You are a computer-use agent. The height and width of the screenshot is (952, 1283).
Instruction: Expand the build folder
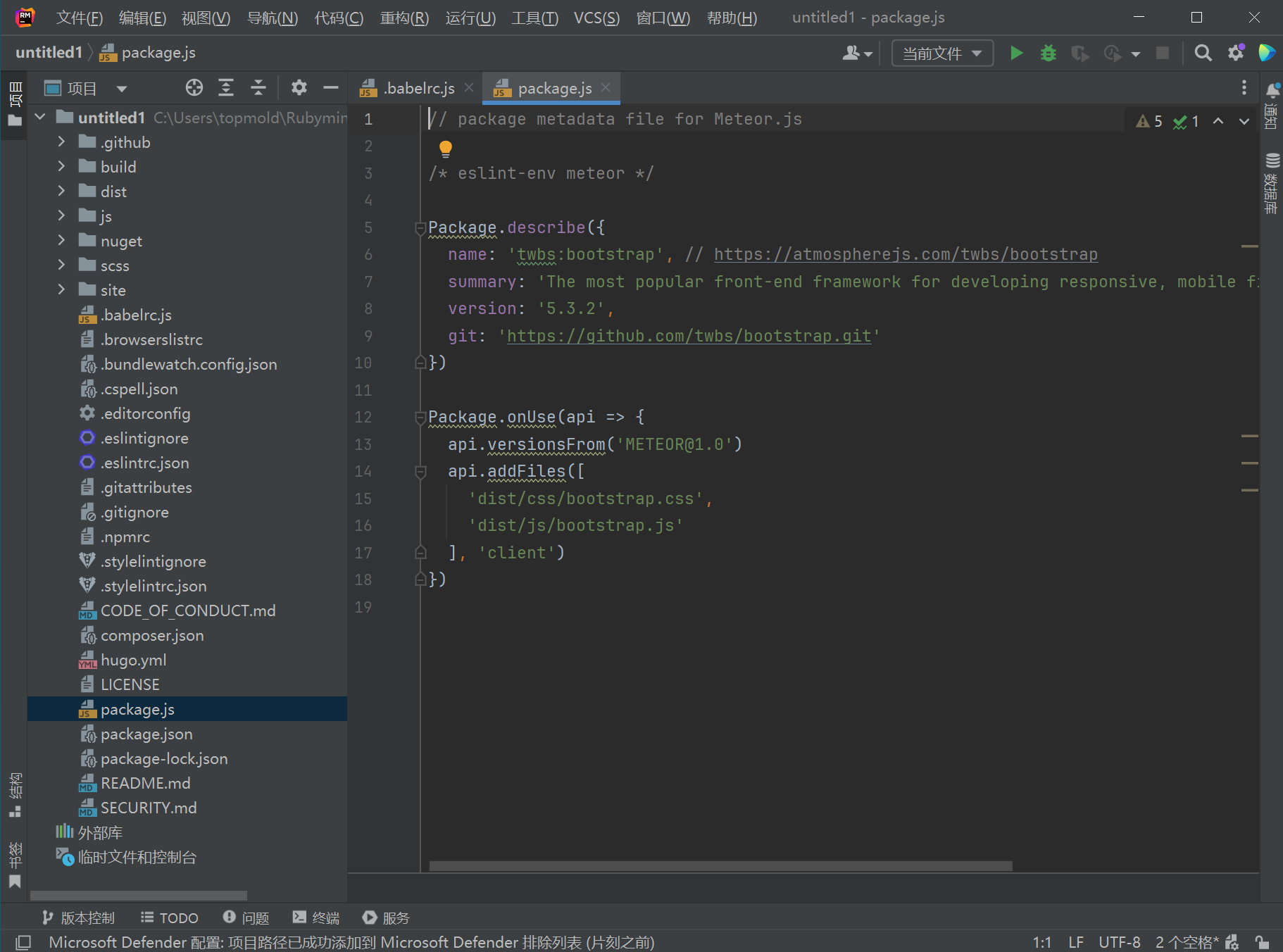click(x=61, y=166)
